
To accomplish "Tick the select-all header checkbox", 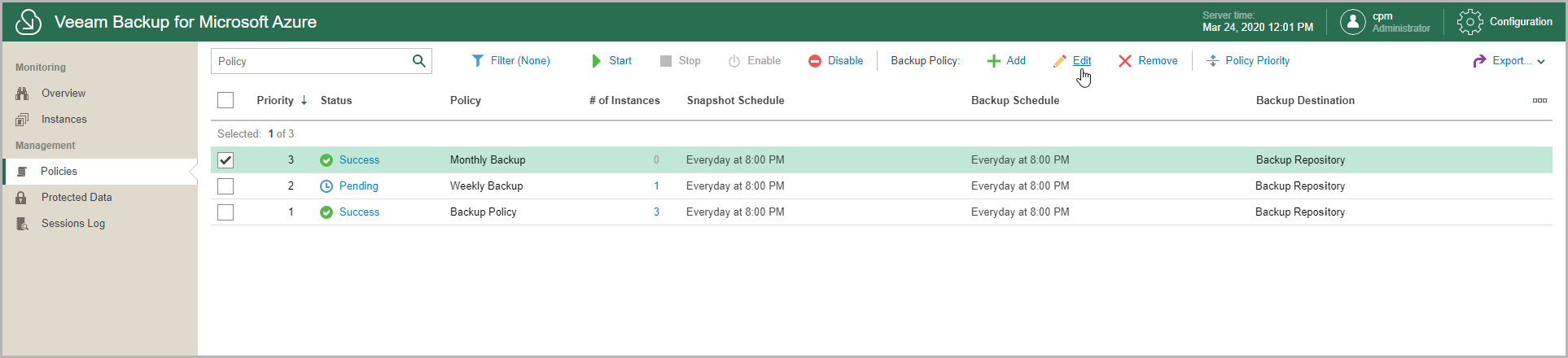I will tap(226, 100).
